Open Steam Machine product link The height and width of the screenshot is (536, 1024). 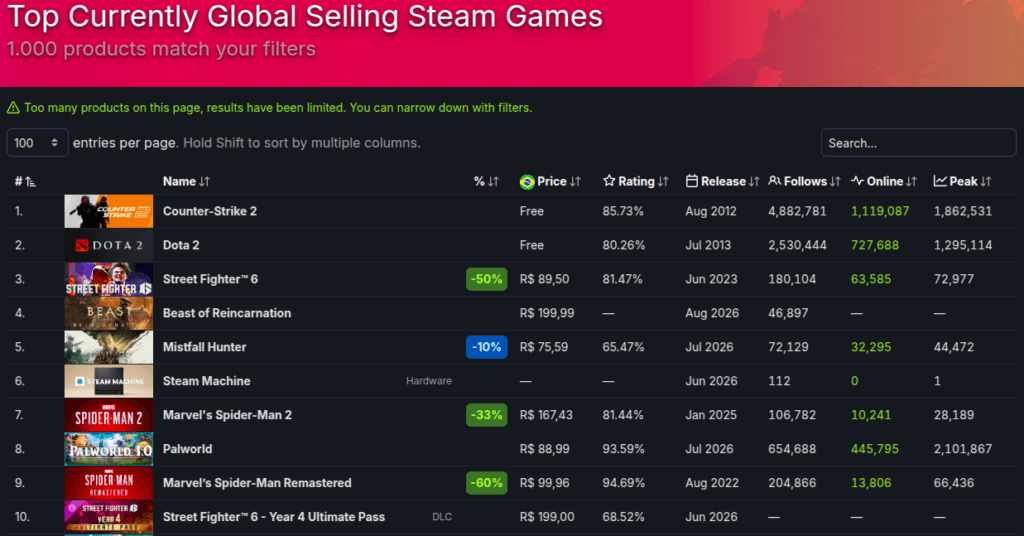(x=206, y=381)
